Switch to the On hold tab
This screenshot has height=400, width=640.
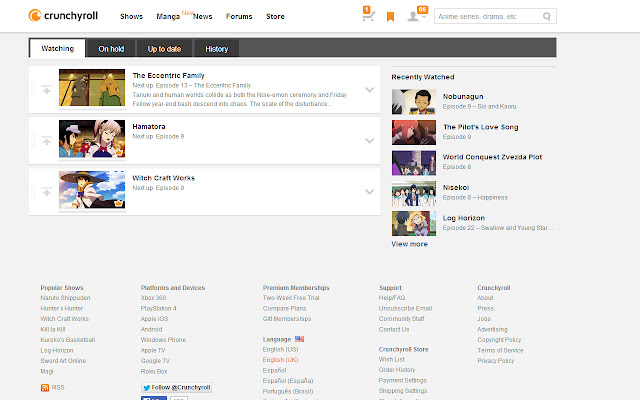pos(111,49)
